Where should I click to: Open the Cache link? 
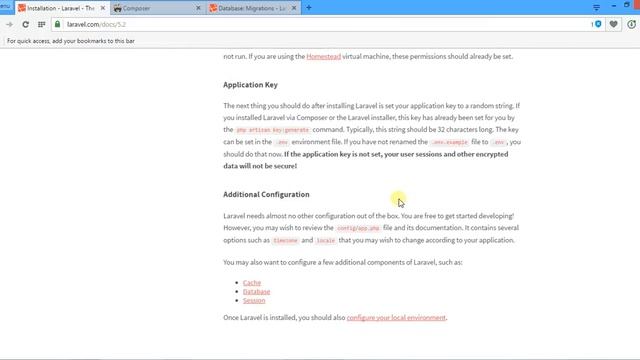point(252,282)
